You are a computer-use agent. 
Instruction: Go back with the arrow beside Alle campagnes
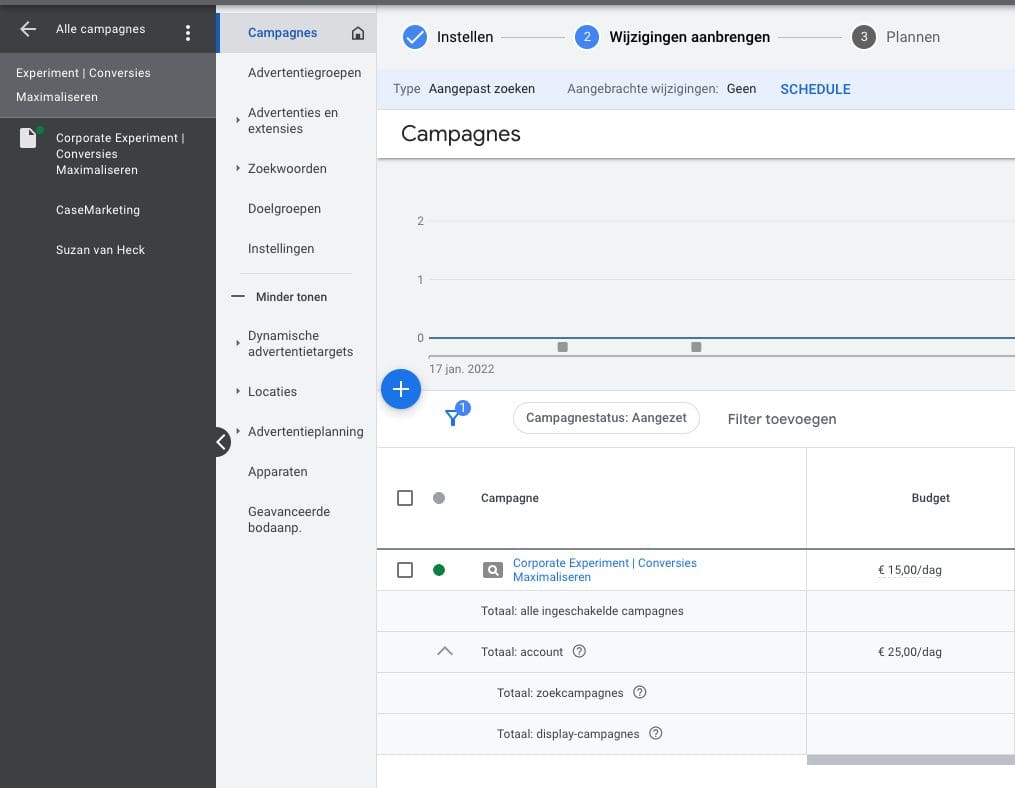coord(28,29)
